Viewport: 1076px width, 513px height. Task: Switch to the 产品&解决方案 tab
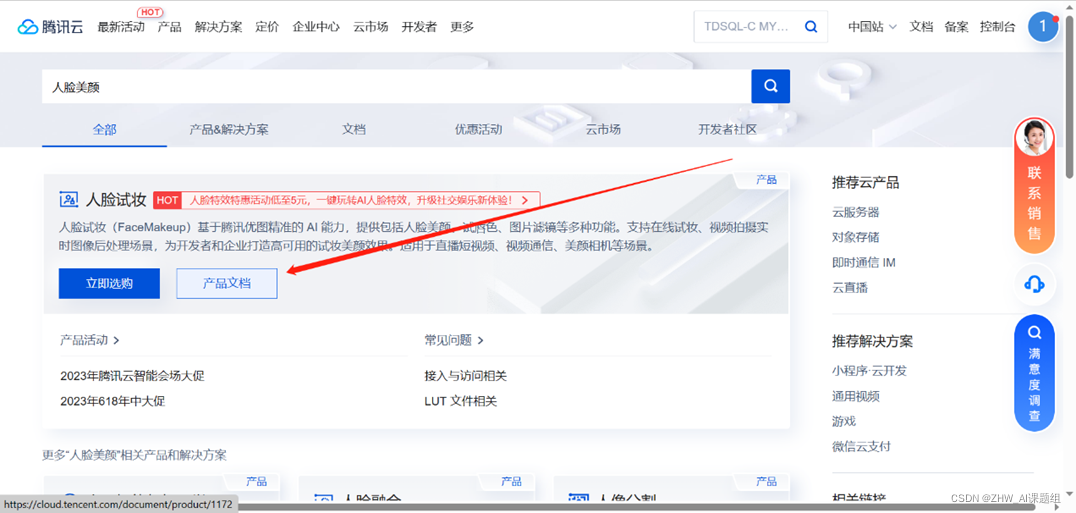click(x=229, y=129)
